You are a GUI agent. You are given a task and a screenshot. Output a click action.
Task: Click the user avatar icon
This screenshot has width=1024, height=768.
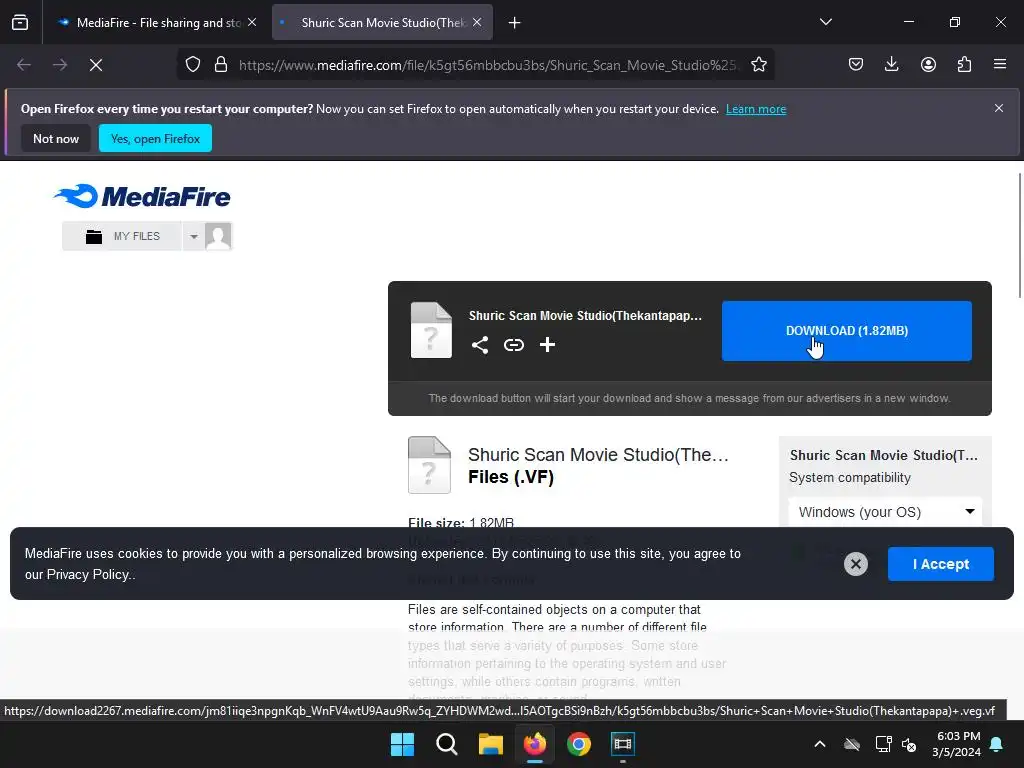pos(218,236)
